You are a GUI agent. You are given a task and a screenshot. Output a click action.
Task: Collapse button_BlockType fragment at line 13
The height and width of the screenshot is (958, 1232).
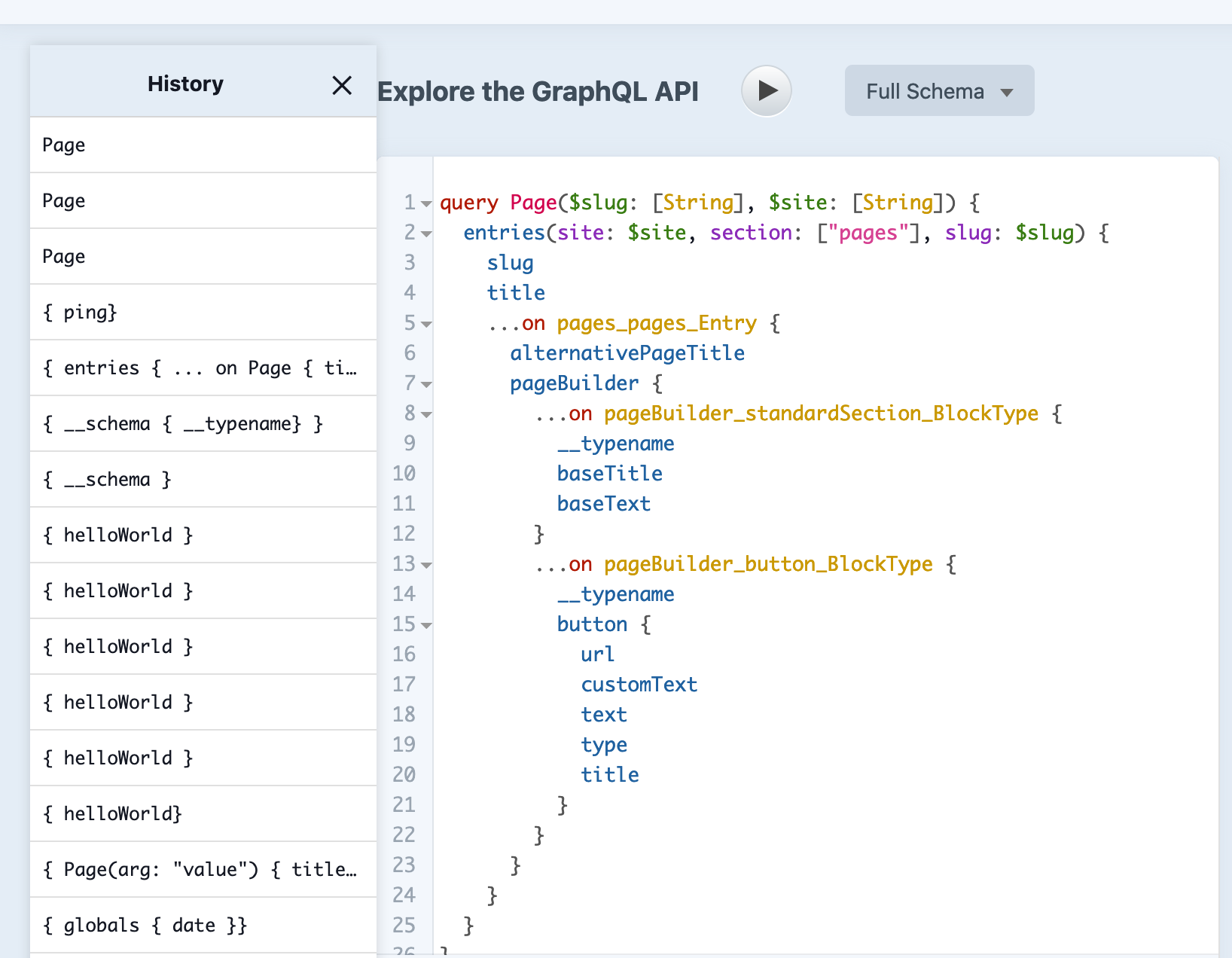pos(426,565)
